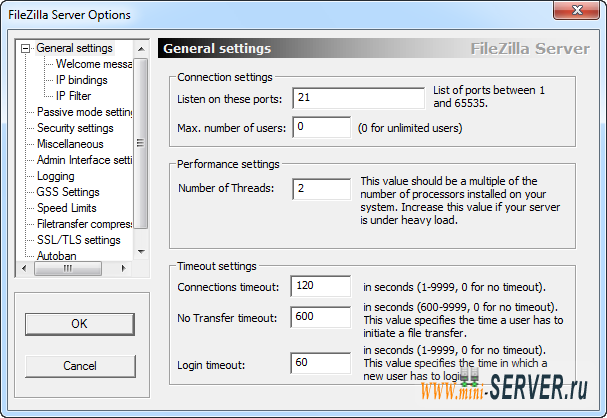Click the "(0 for unlimited users)" hint

pyautogui.click(x=410, y=128)
